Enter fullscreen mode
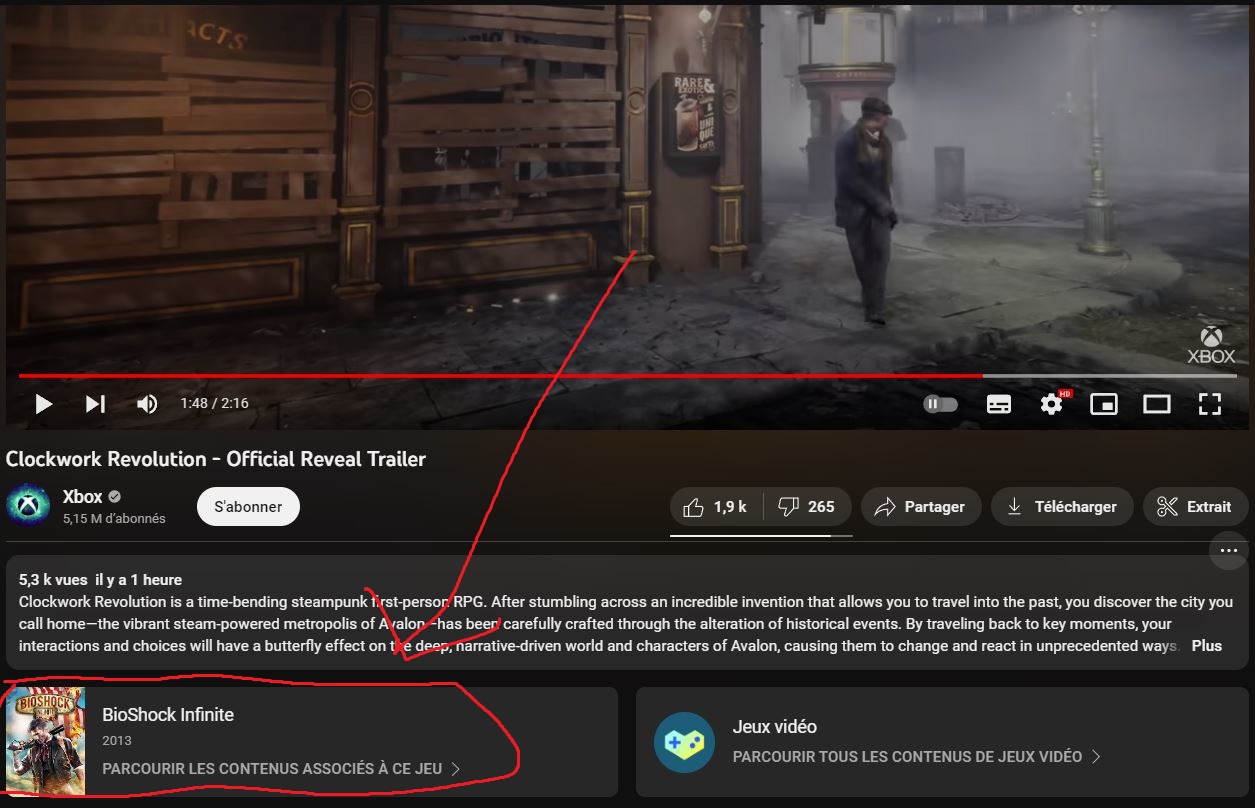The image size is (1255, 808). (1210, 404)
